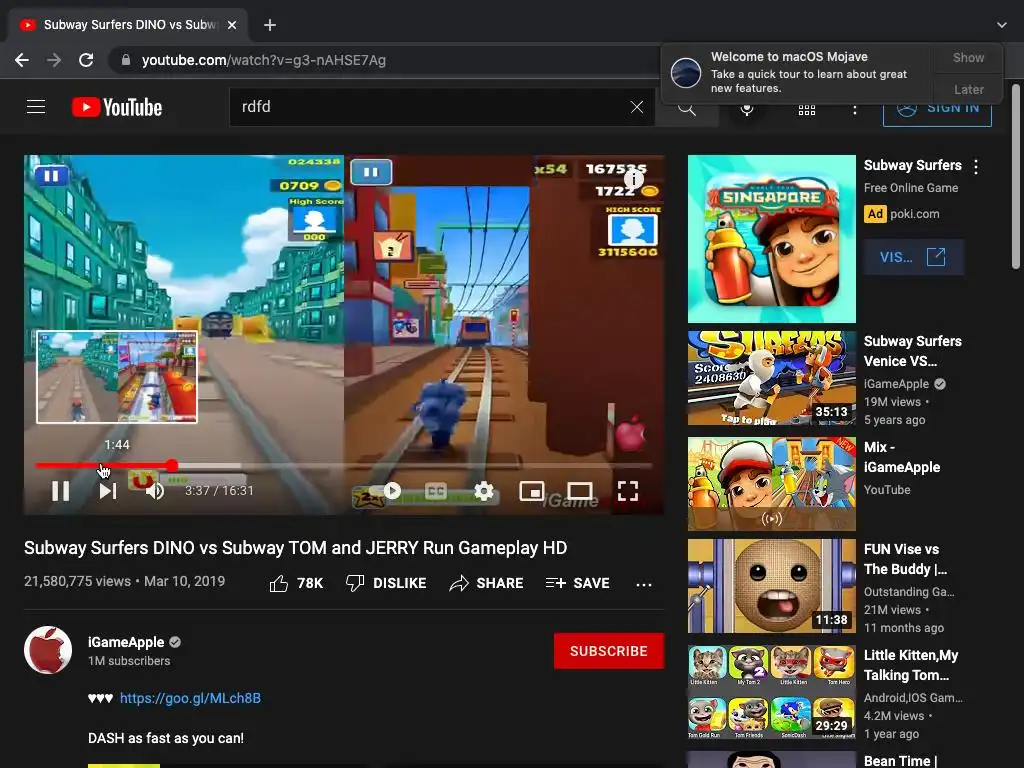The height and width of the screenshot is (768, 1024).
Task: Pause the video playback
Action: (x=61, y=490)
